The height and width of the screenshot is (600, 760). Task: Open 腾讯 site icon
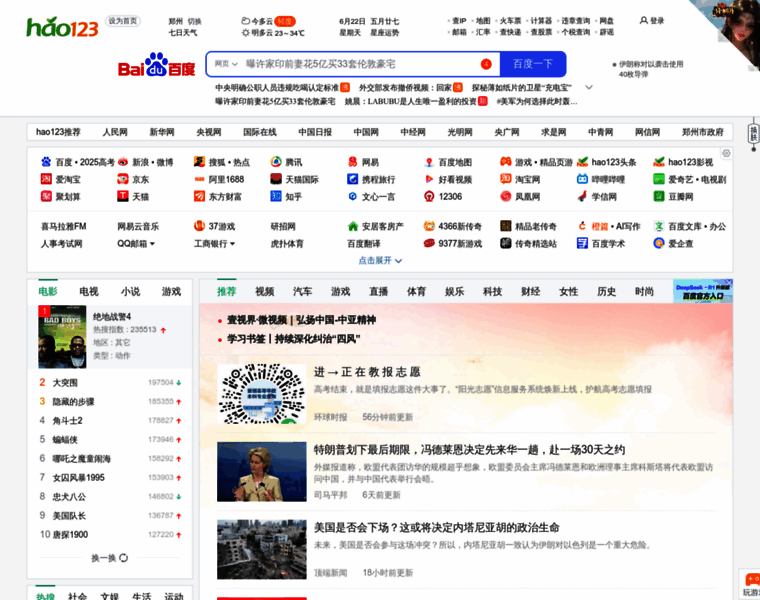[276, 162]
